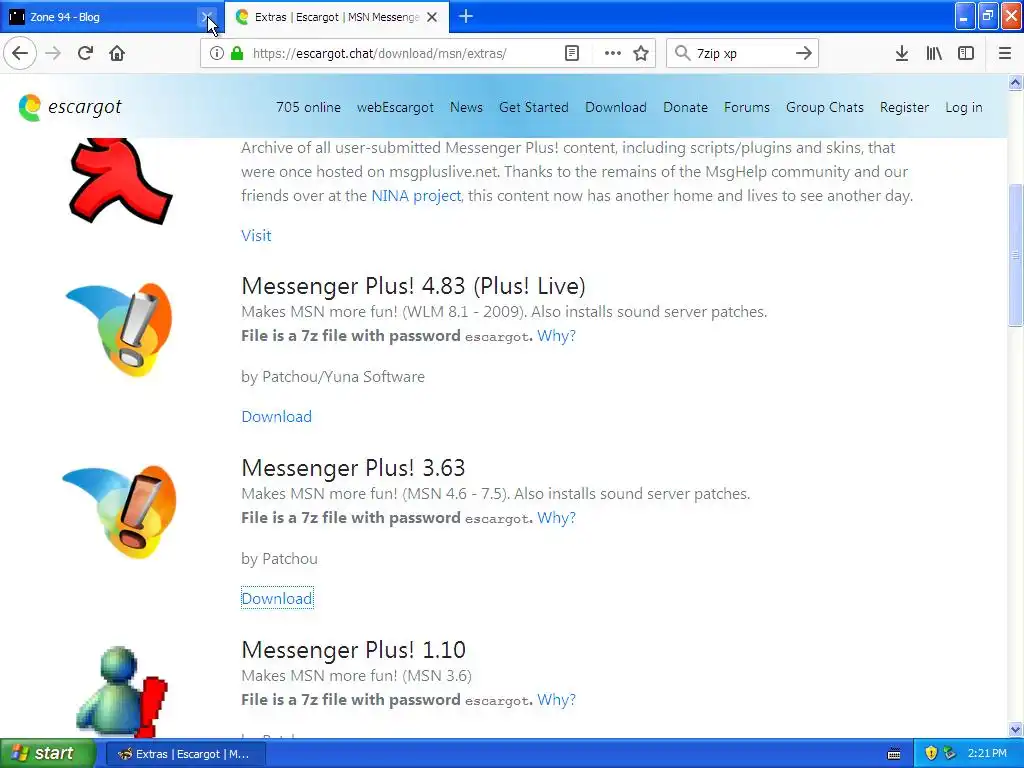This screenshot has height=768, width=1024.
Task: Click the Messenger Plus! 1.10 heading
Action: (x=353, y=650)
